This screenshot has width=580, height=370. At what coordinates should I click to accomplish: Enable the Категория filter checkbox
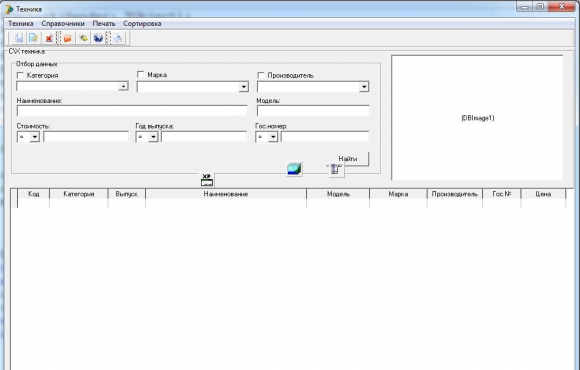pyautogui.click(x=20, y=75)
